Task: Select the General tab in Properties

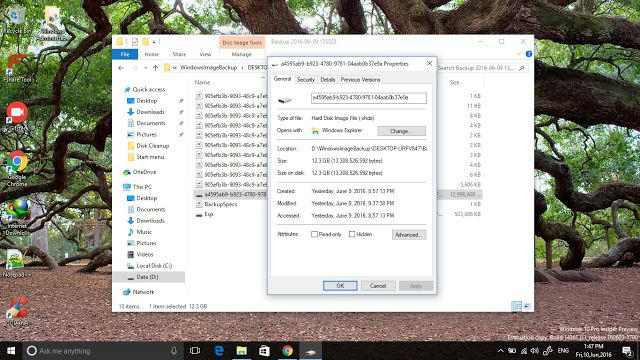Action: point(282,79)
